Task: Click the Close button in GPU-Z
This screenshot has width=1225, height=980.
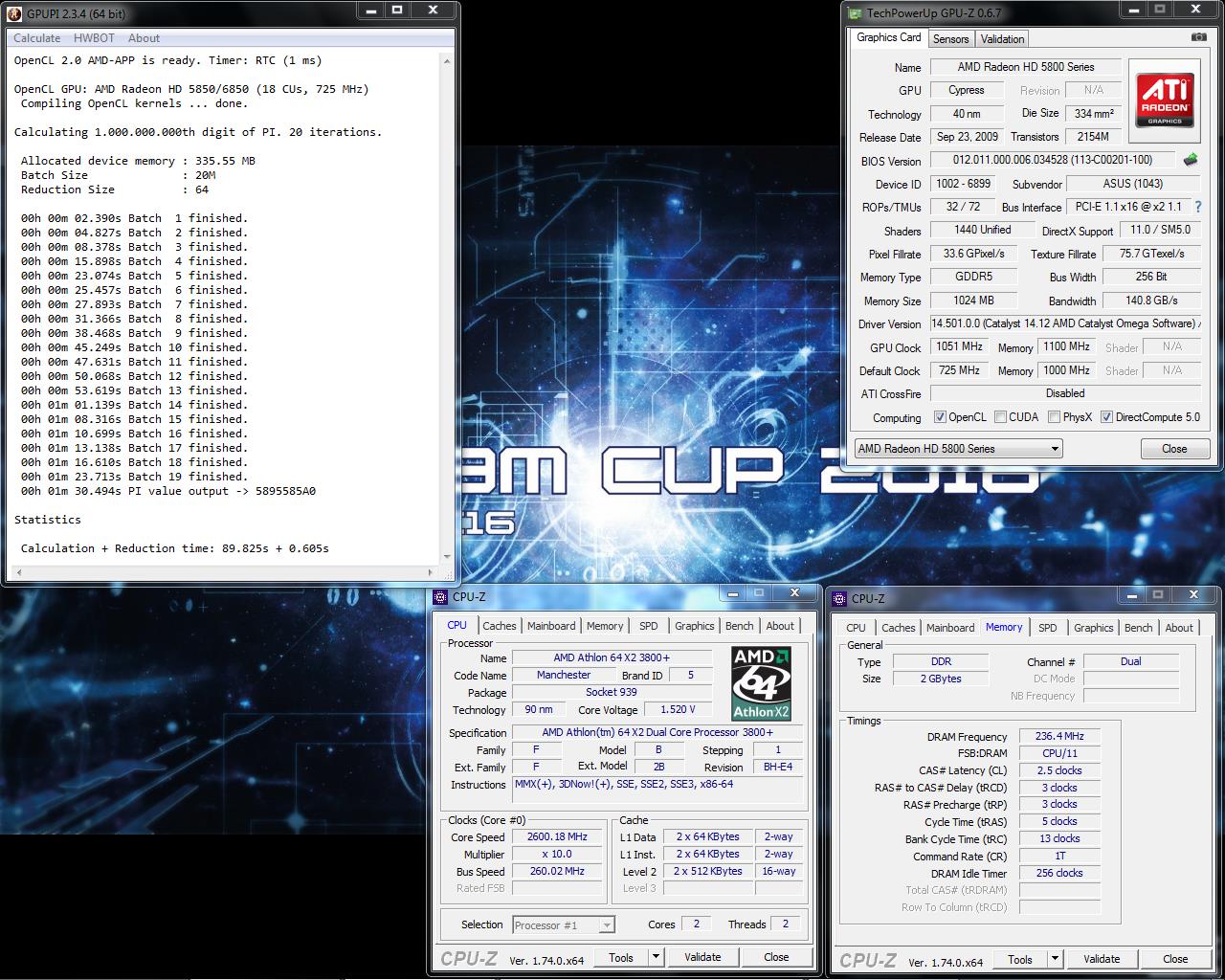Action: (x=1174, y=449)
